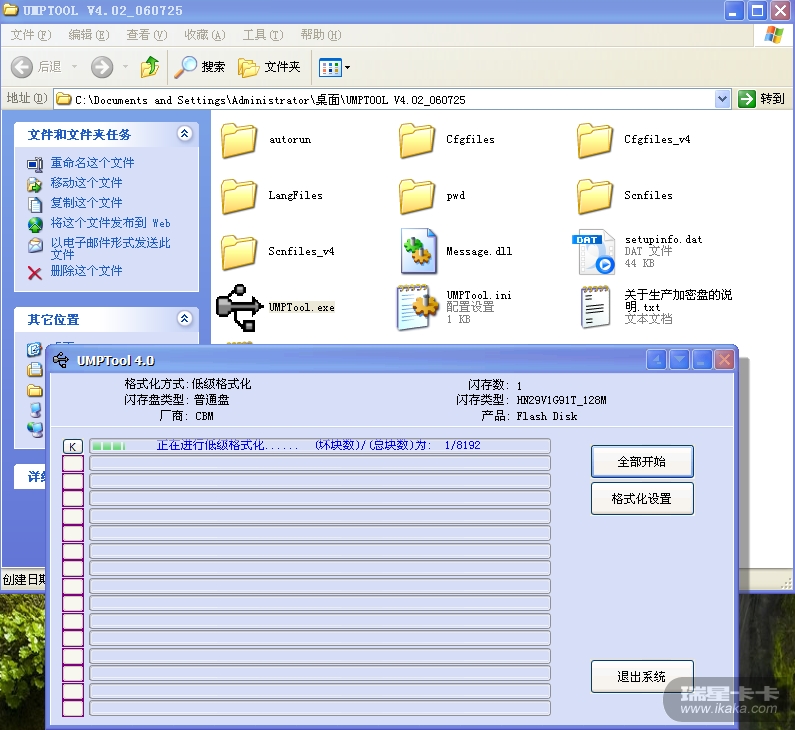Click the Explorer window title folder icon
The image size is (795, 730).
11,10
